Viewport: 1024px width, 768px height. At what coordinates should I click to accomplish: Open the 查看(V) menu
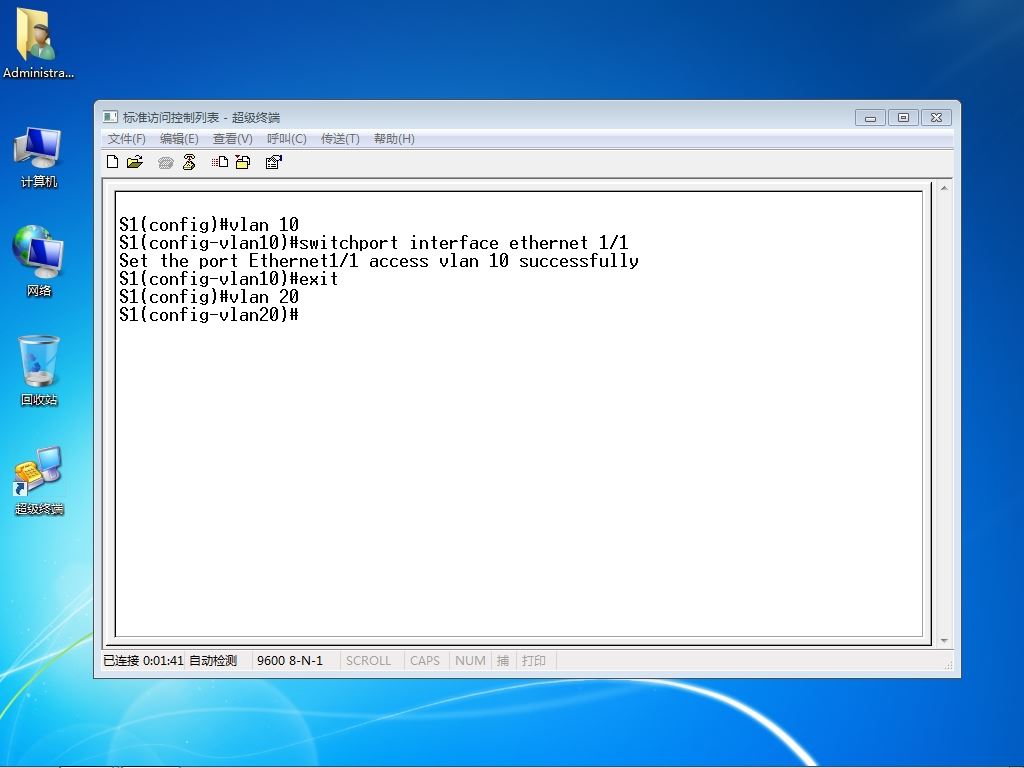pyautogui.click(x=232, y=138)
